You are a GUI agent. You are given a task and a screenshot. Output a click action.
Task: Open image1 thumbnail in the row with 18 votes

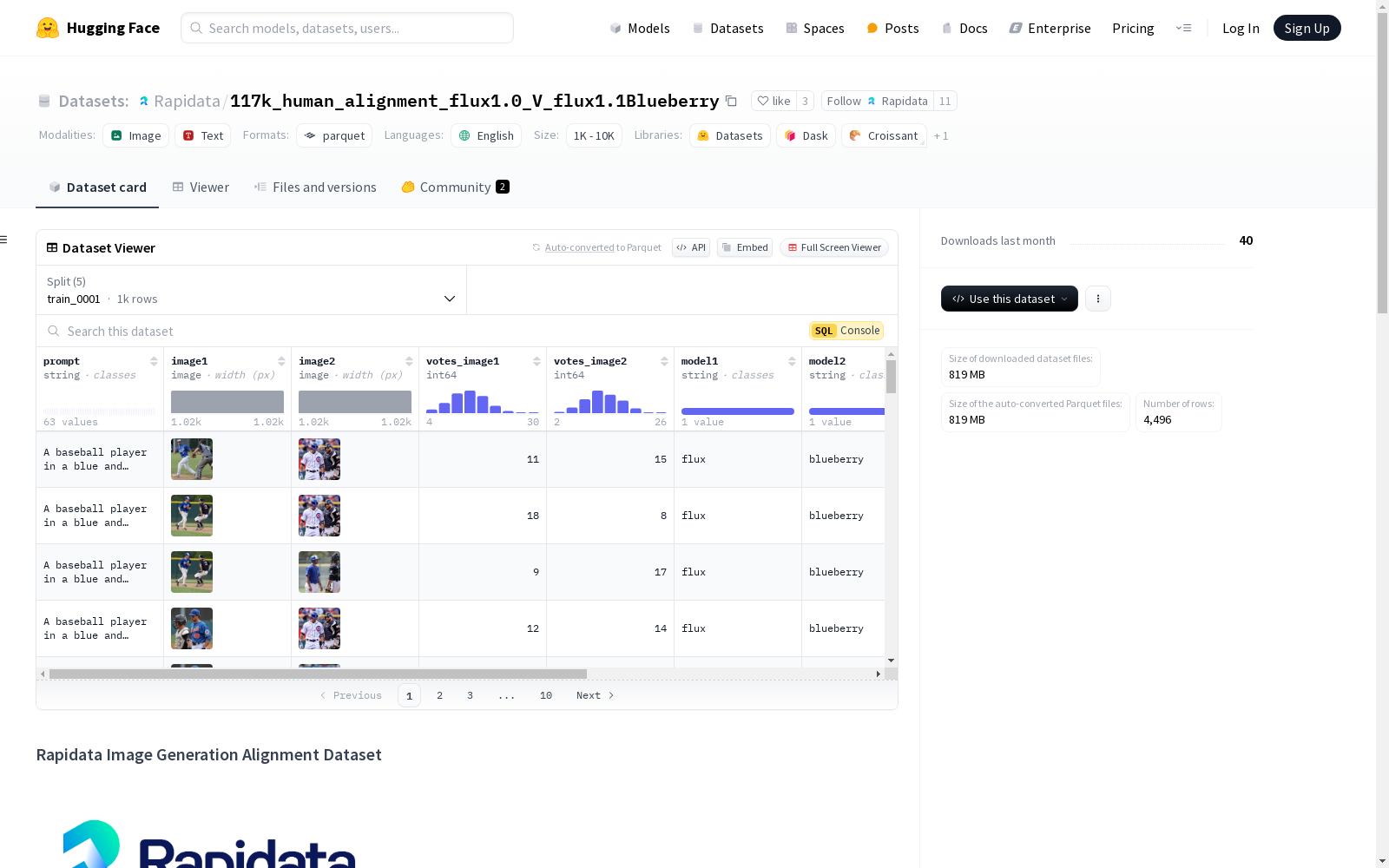tap(192, 516)
